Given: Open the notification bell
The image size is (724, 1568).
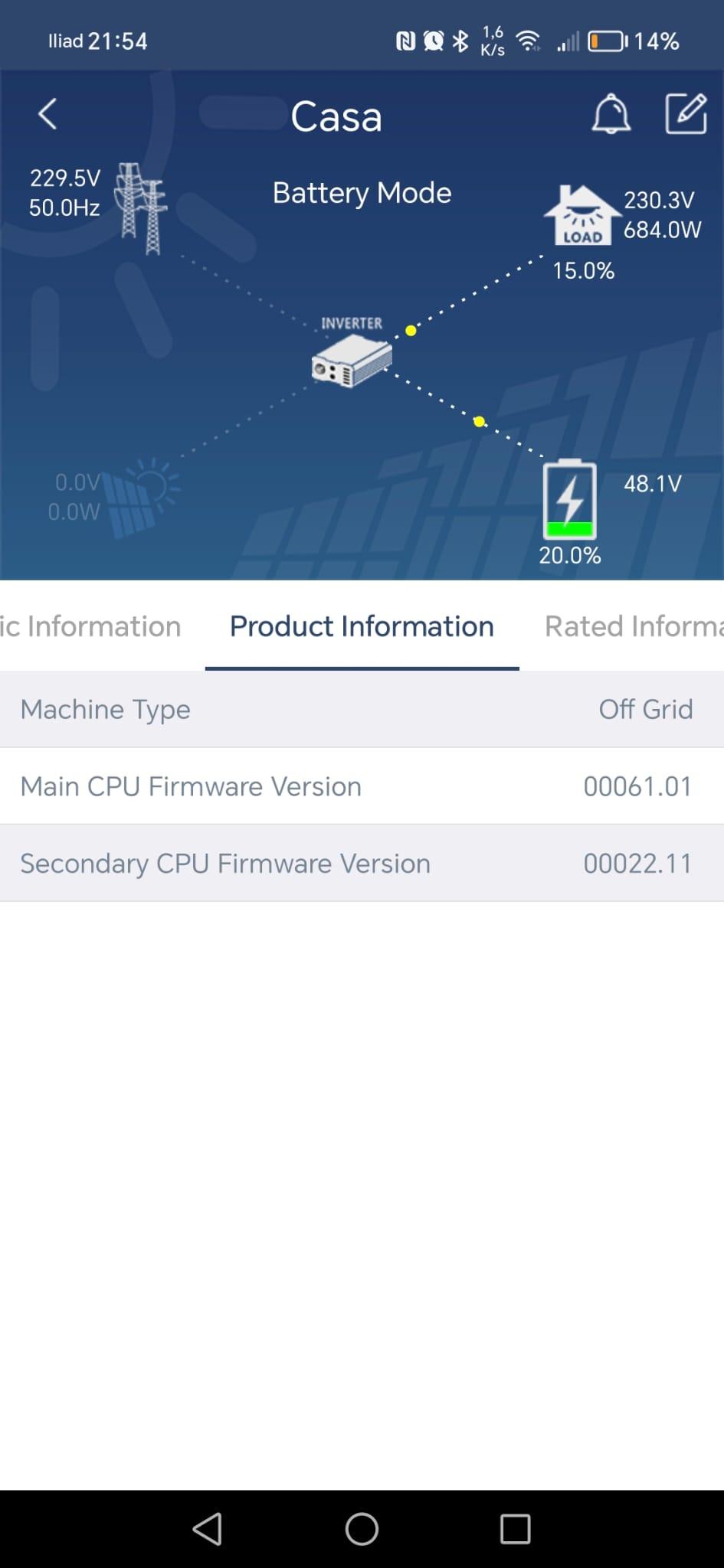Looking at the screenshot, I should (x=611, y=115).
